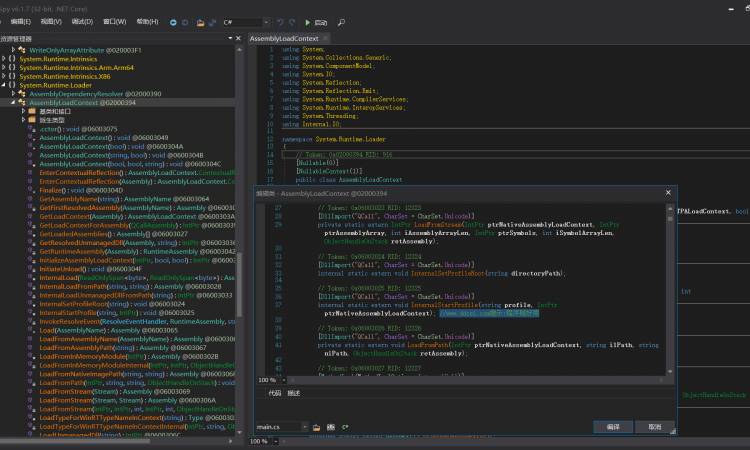Expand the 派生类型 folder
750x450 pixels.
click(23, 120)
